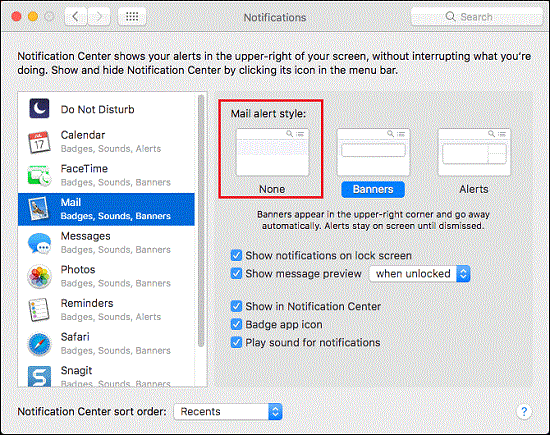This screenshot has height=435, width=550.
Task: Select the Messages row text
Action: coord(115,243)
